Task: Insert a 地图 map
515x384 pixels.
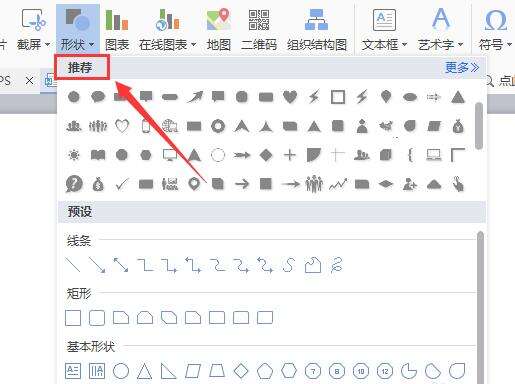Action: (219, 29)
